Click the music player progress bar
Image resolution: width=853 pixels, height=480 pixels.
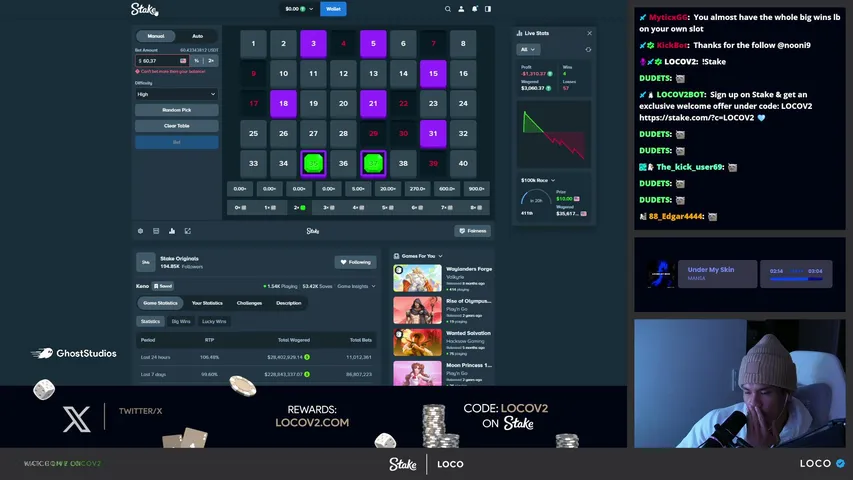tap(796, 279)
